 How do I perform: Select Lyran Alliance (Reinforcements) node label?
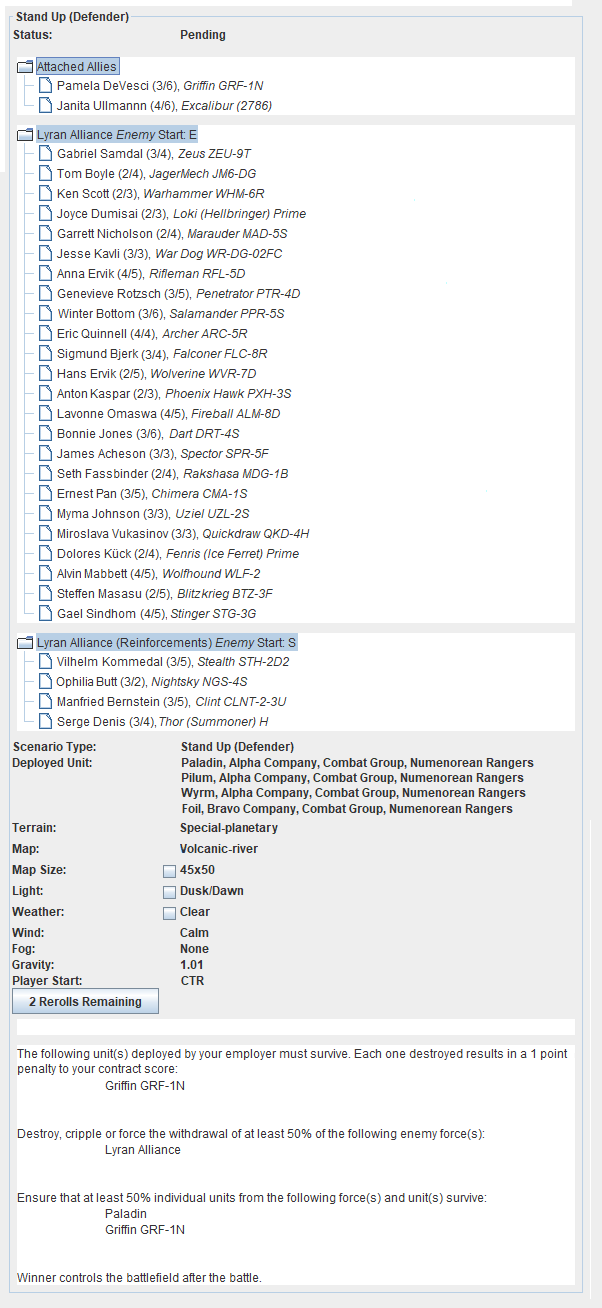click(x=167, y=642)
